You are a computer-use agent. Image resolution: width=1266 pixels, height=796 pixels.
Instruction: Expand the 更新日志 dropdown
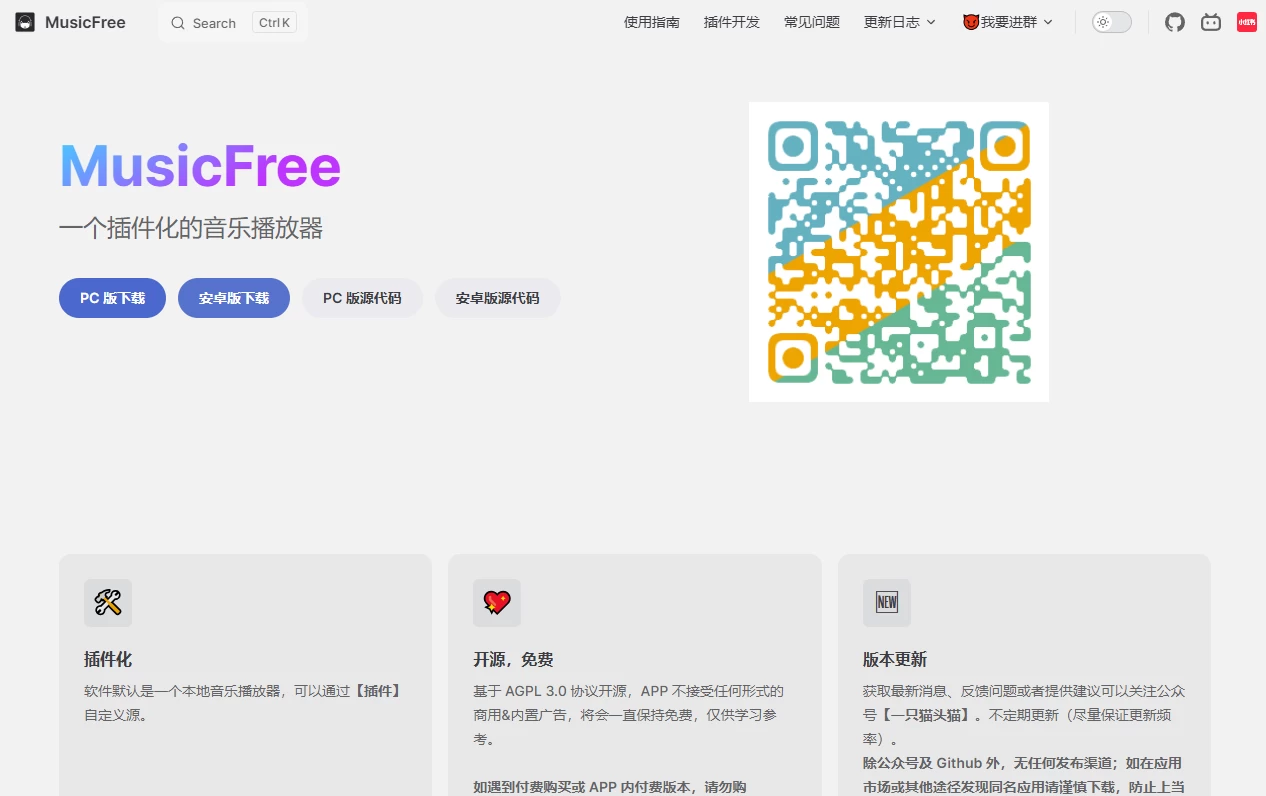893,21
